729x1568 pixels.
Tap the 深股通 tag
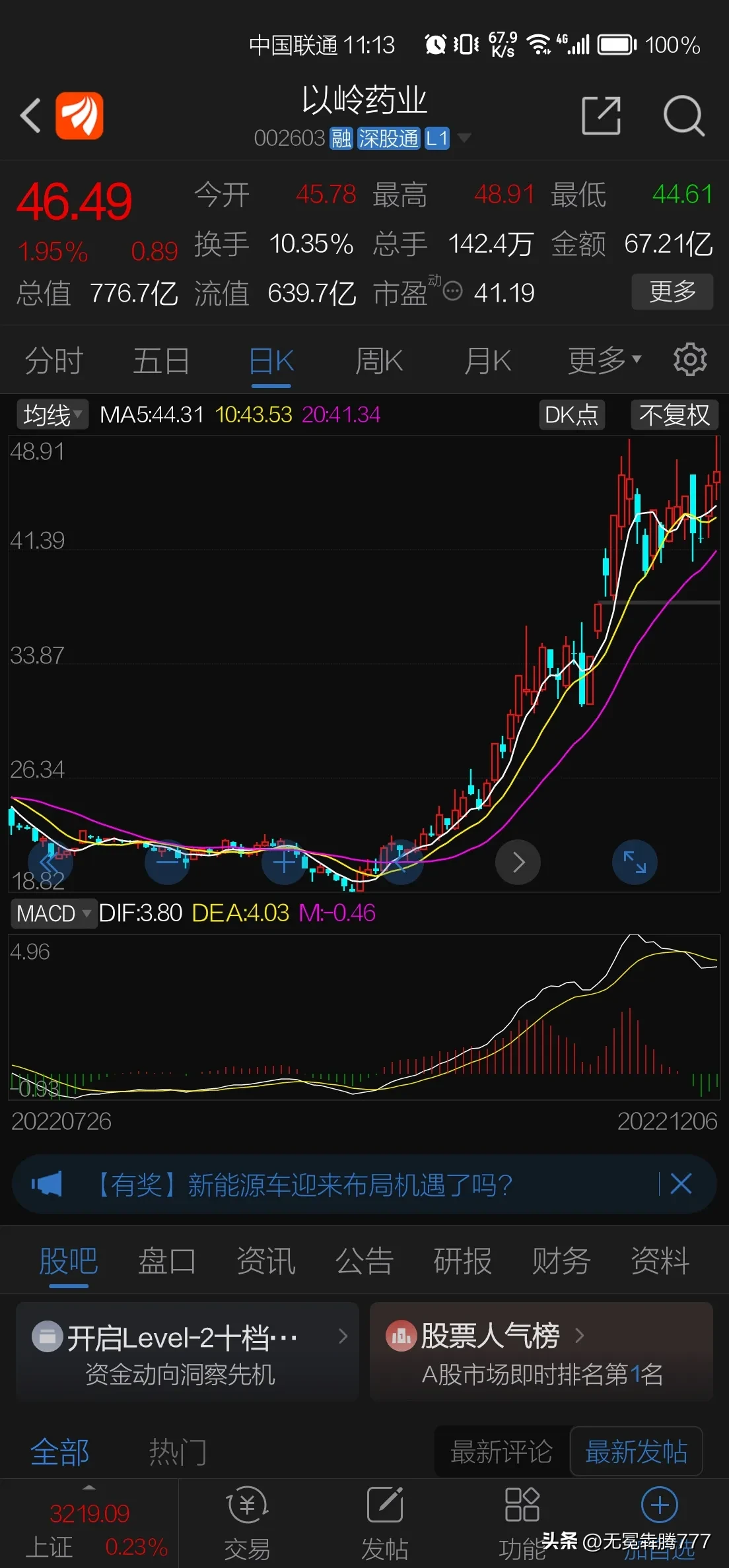click(388, 138)
